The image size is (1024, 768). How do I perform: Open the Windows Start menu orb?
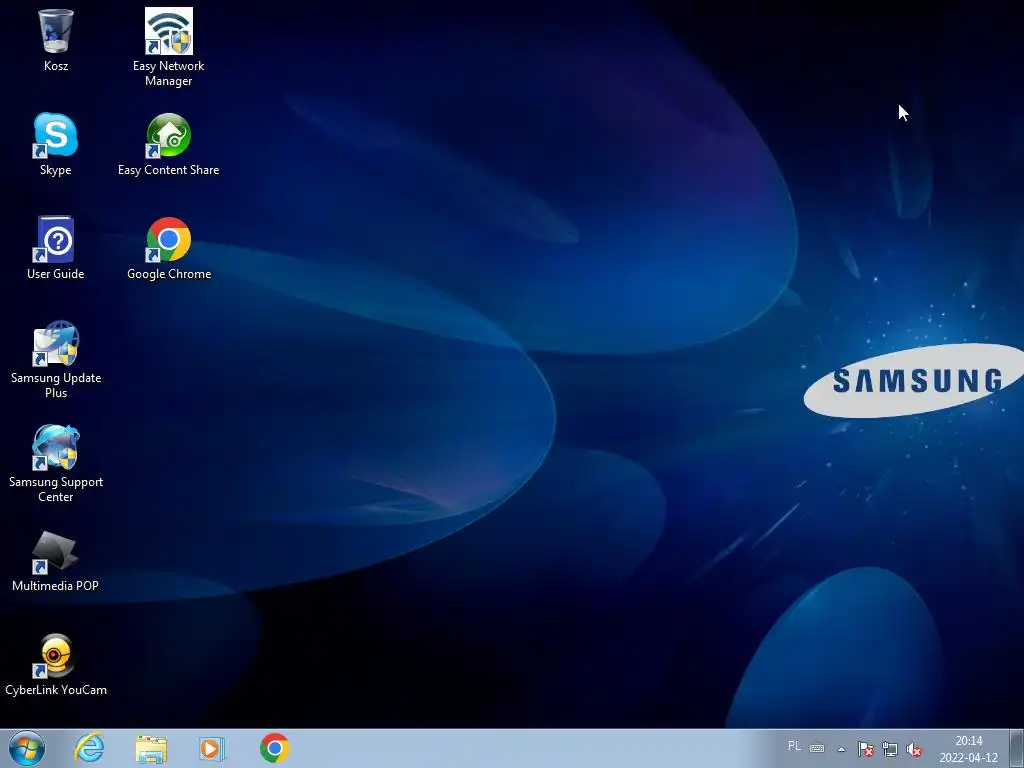[x=27, y=748]
